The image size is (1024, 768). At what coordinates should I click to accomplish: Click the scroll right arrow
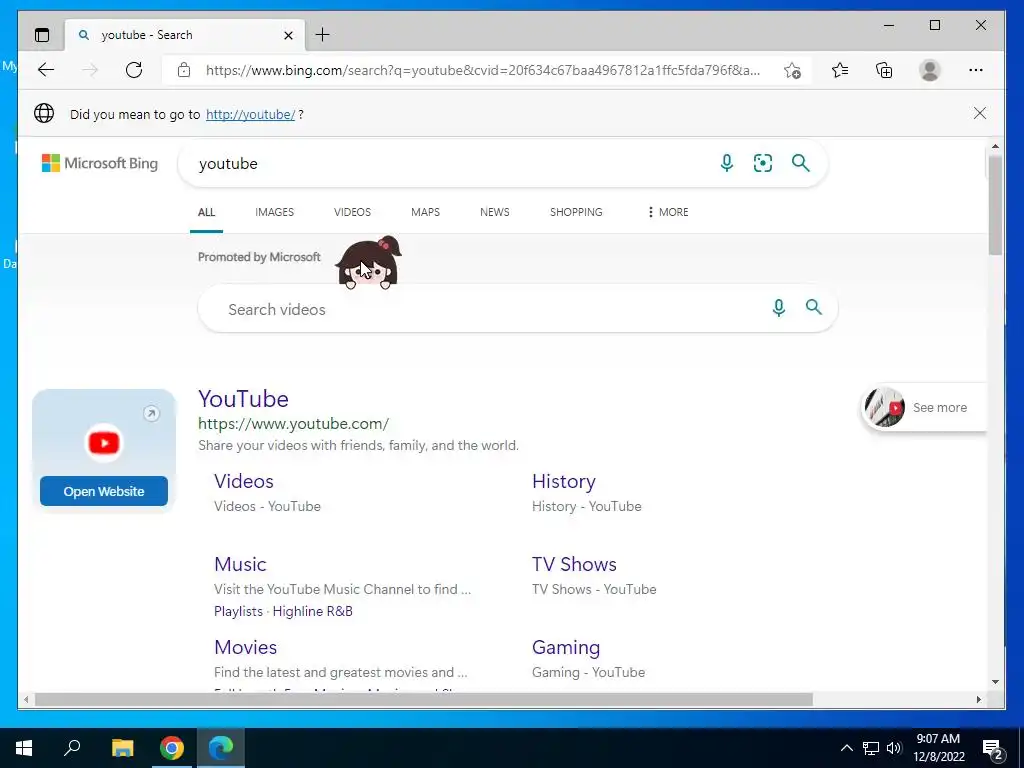[979, 699]
